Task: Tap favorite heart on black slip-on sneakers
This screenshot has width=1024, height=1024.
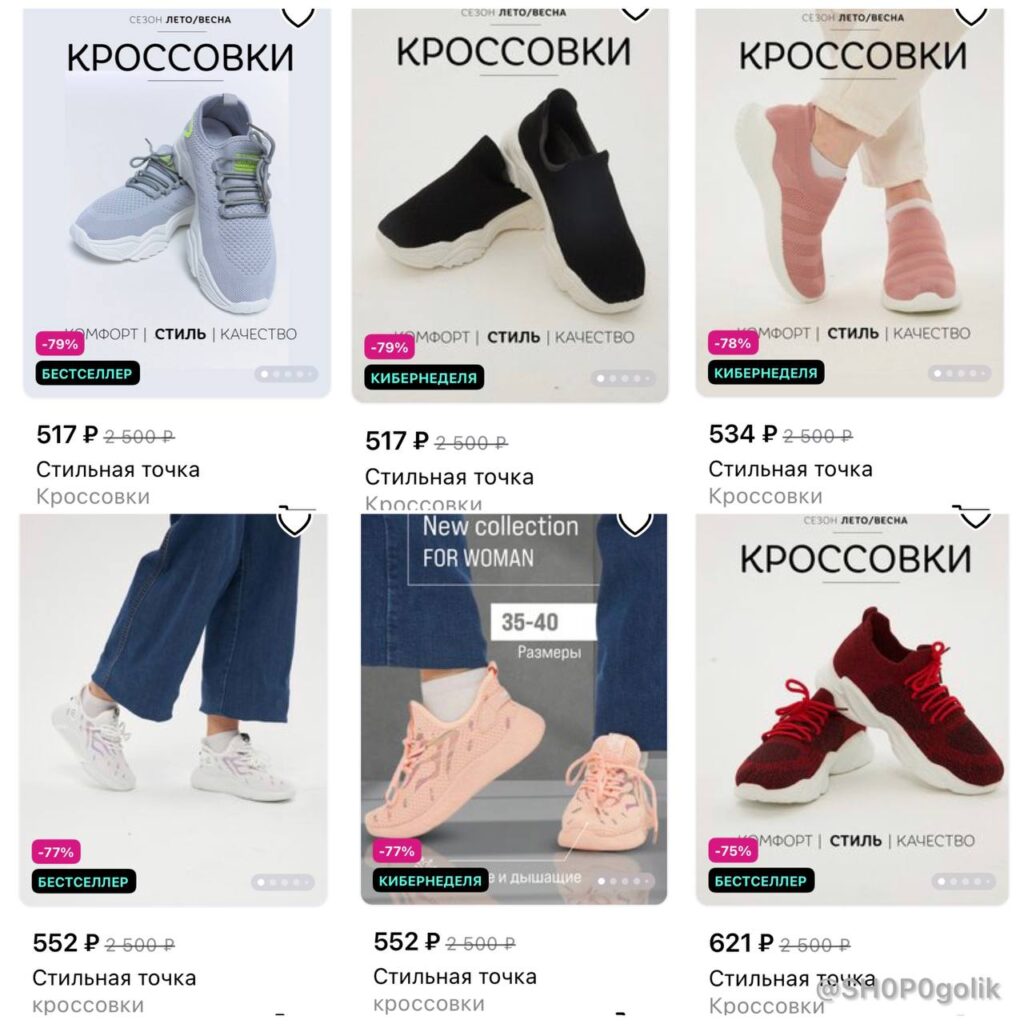Action: [634, 14]
